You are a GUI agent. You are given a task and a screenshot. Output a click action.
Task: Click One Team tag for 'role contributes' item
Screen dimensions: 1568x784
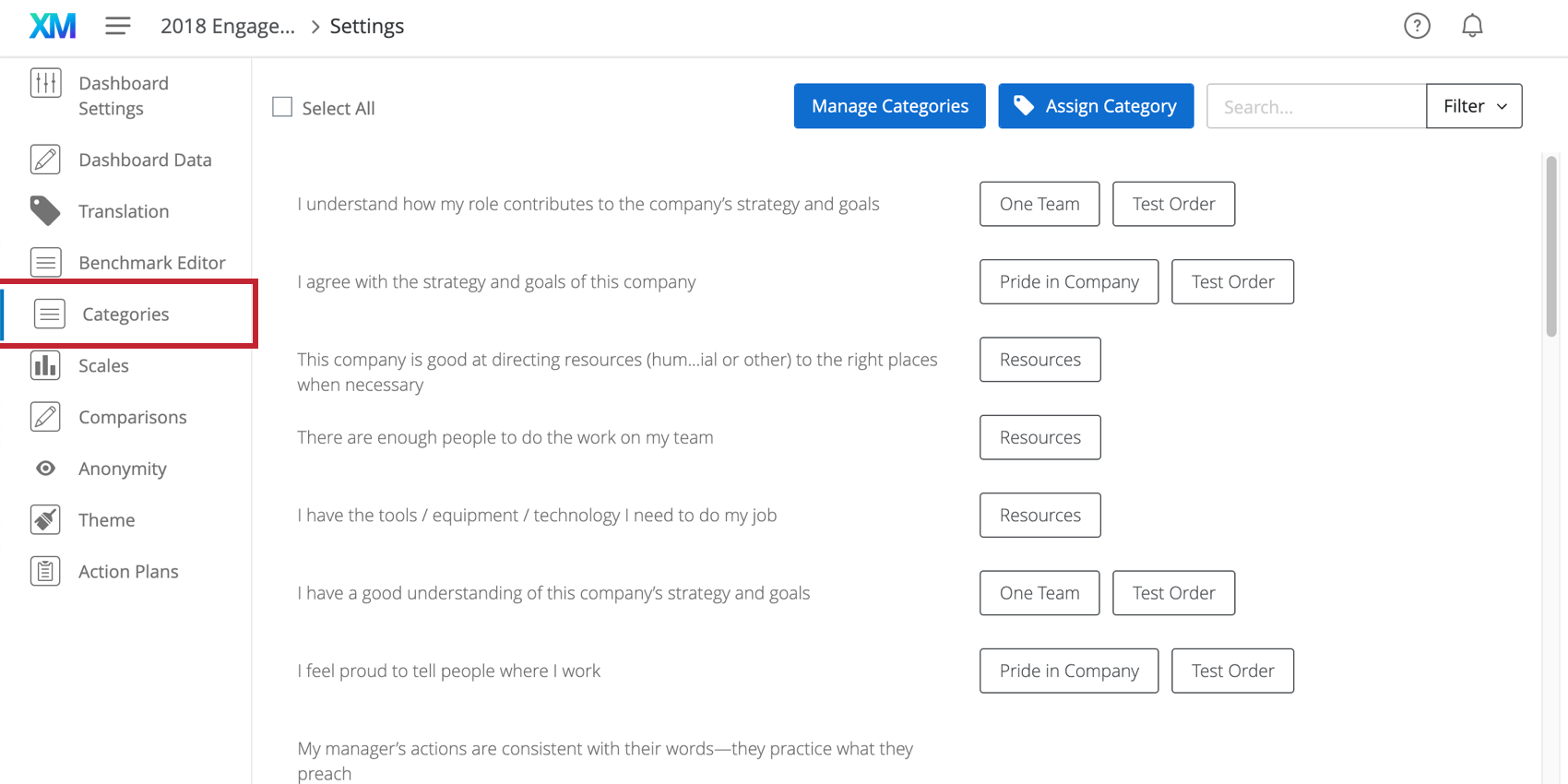[x=1039, y=204]
